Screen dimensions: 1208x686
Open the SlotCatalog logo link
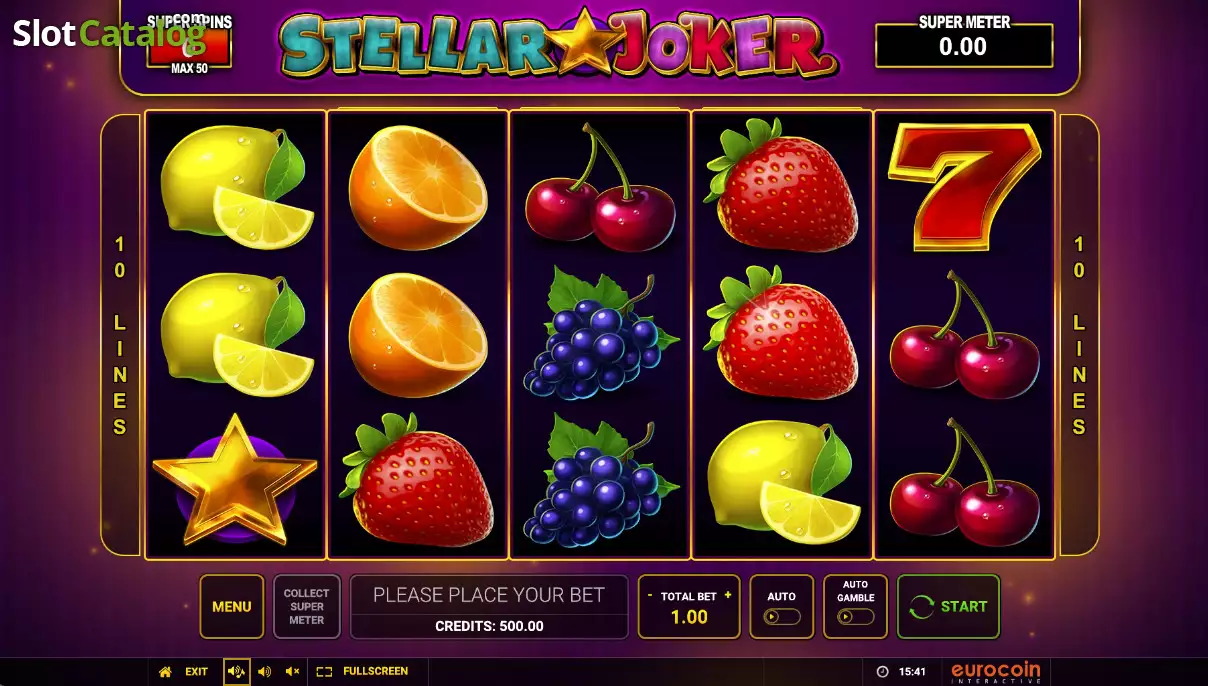click(x=108, y=34)
